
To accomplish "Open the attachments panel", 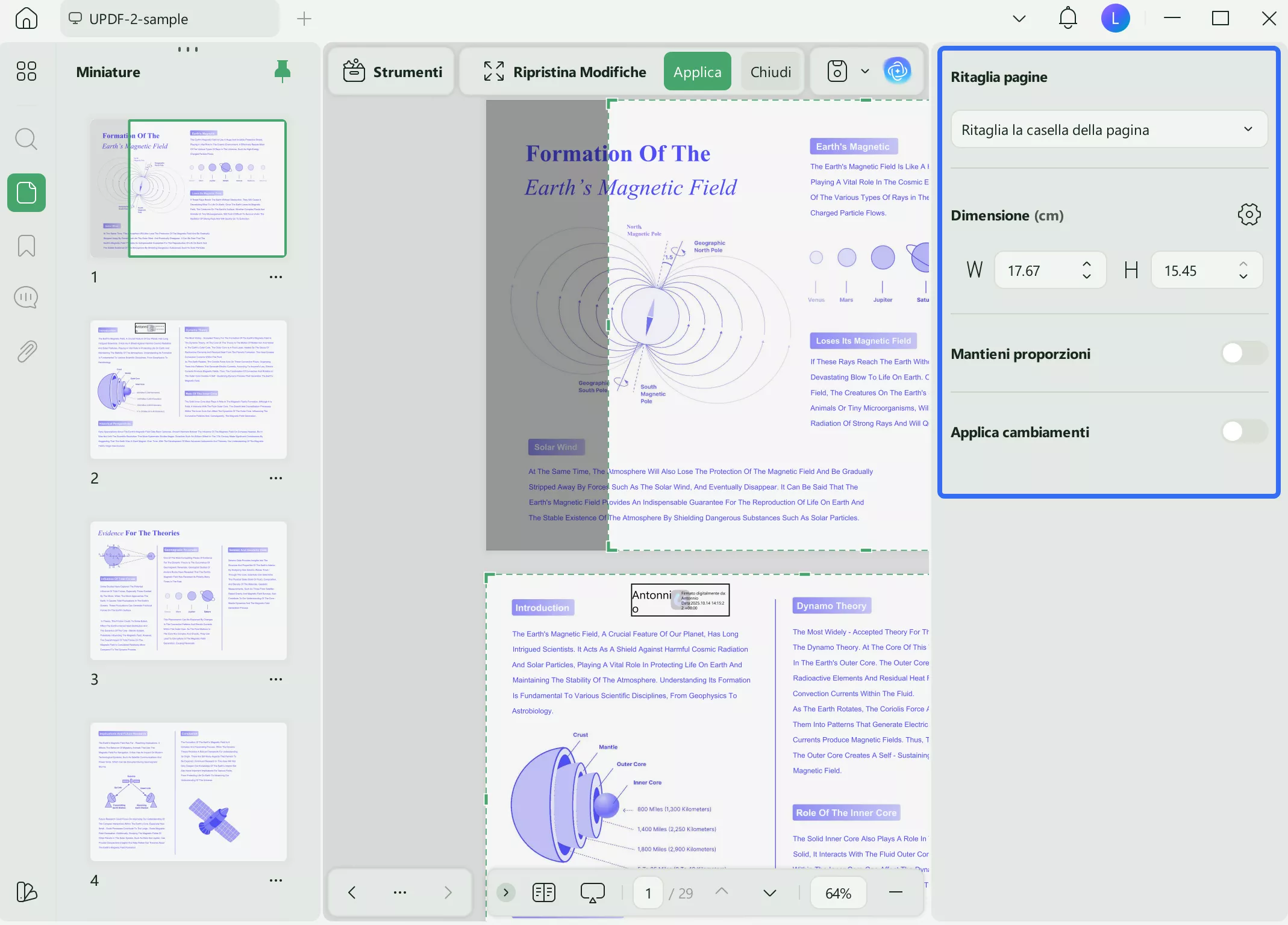I will coord(26,352).
